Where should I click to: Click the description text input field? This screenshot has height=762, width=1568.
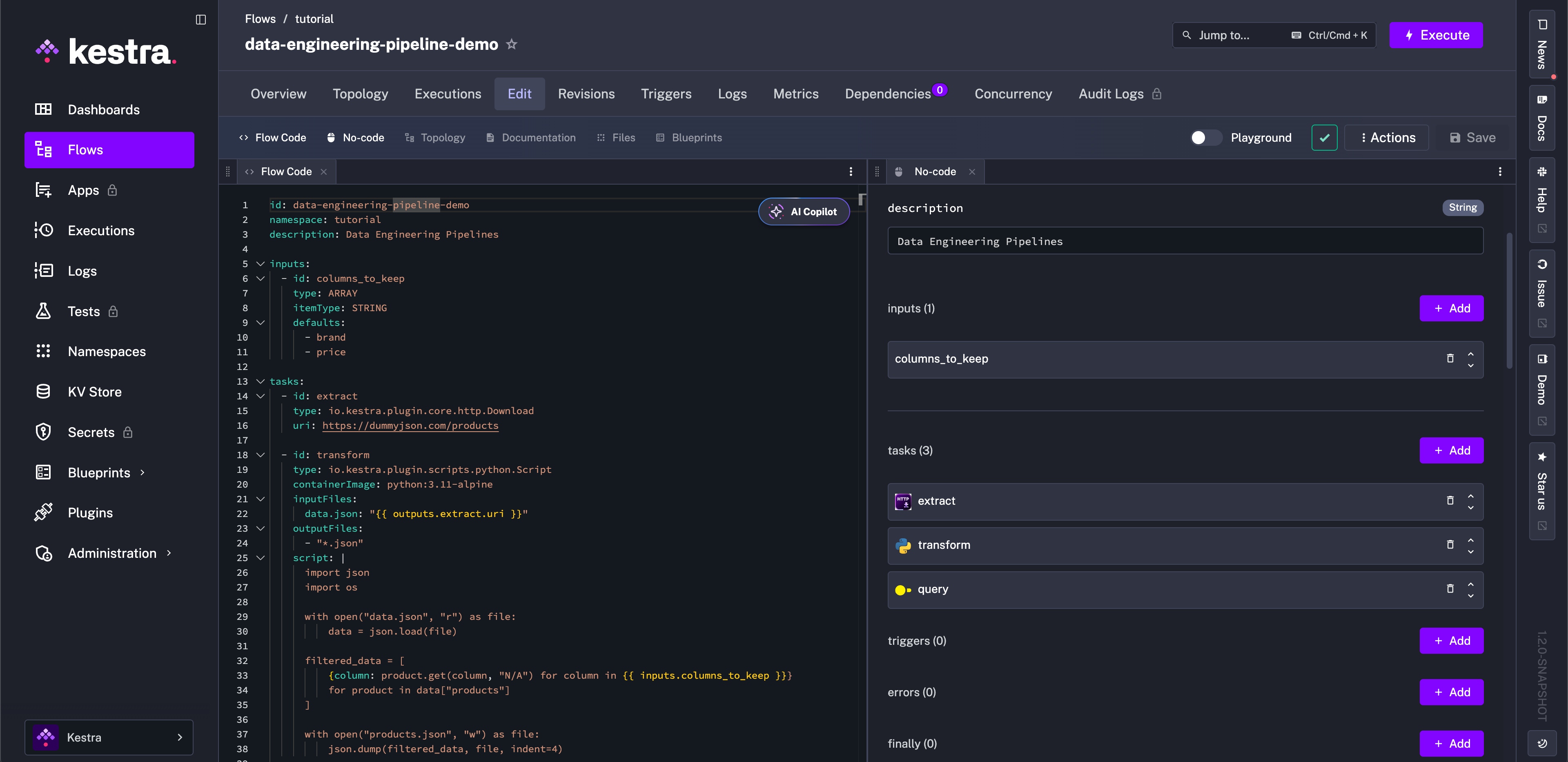tap(1185, 242)
